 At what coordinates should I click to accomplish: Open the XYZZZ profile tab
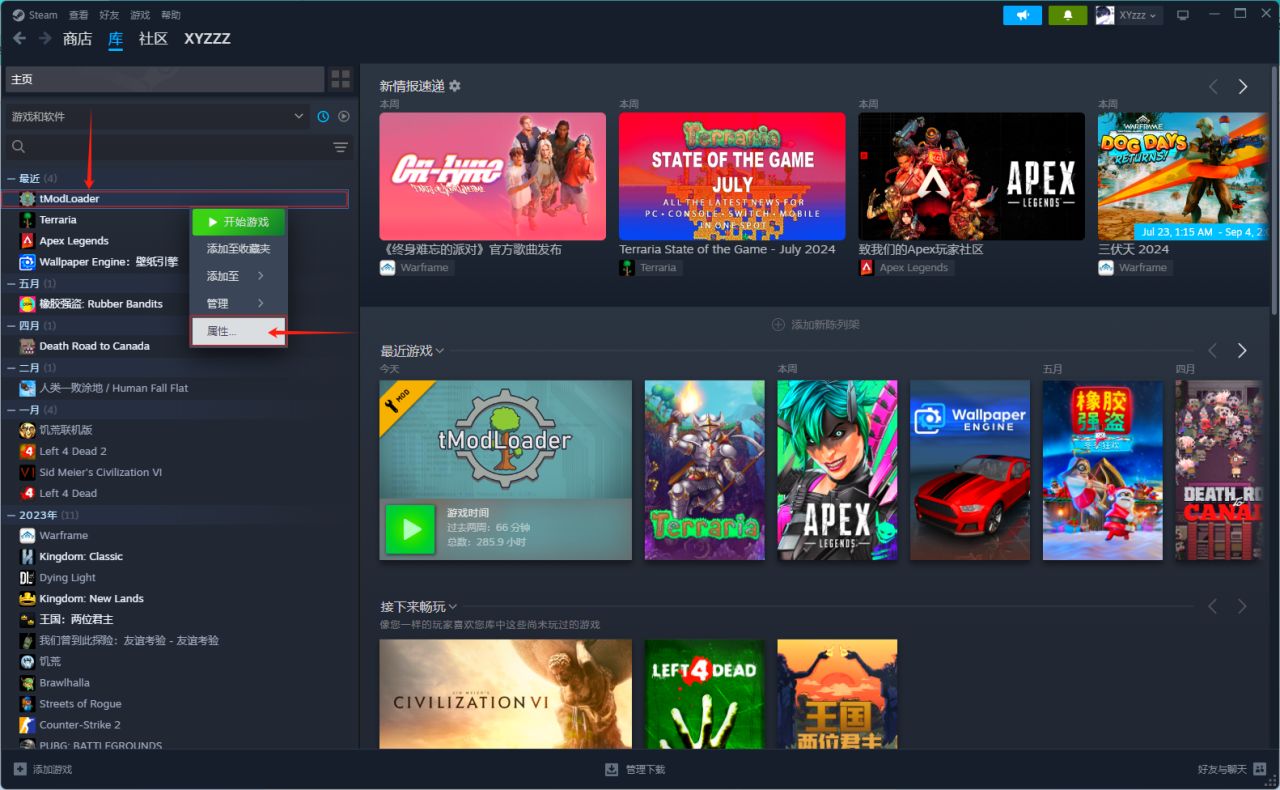click(x=207, y=39)
